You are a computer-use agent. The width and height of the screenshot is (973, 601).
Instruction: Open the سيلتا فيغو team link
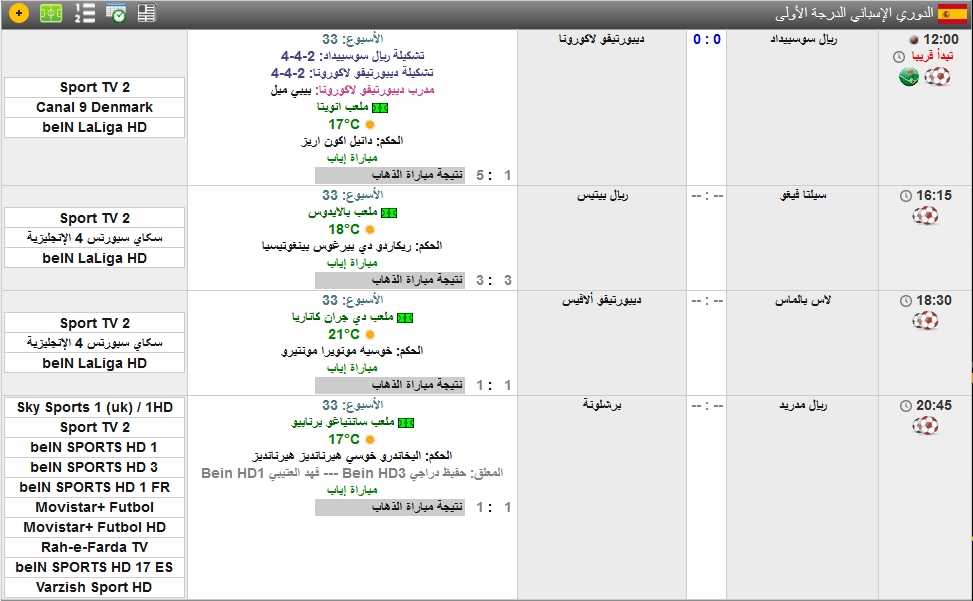tap(803, 195)
